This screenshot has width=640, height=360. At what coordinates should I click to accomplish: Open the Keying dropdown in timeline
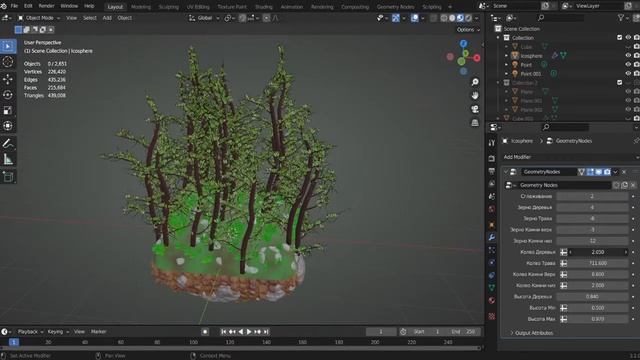[58, 332]
